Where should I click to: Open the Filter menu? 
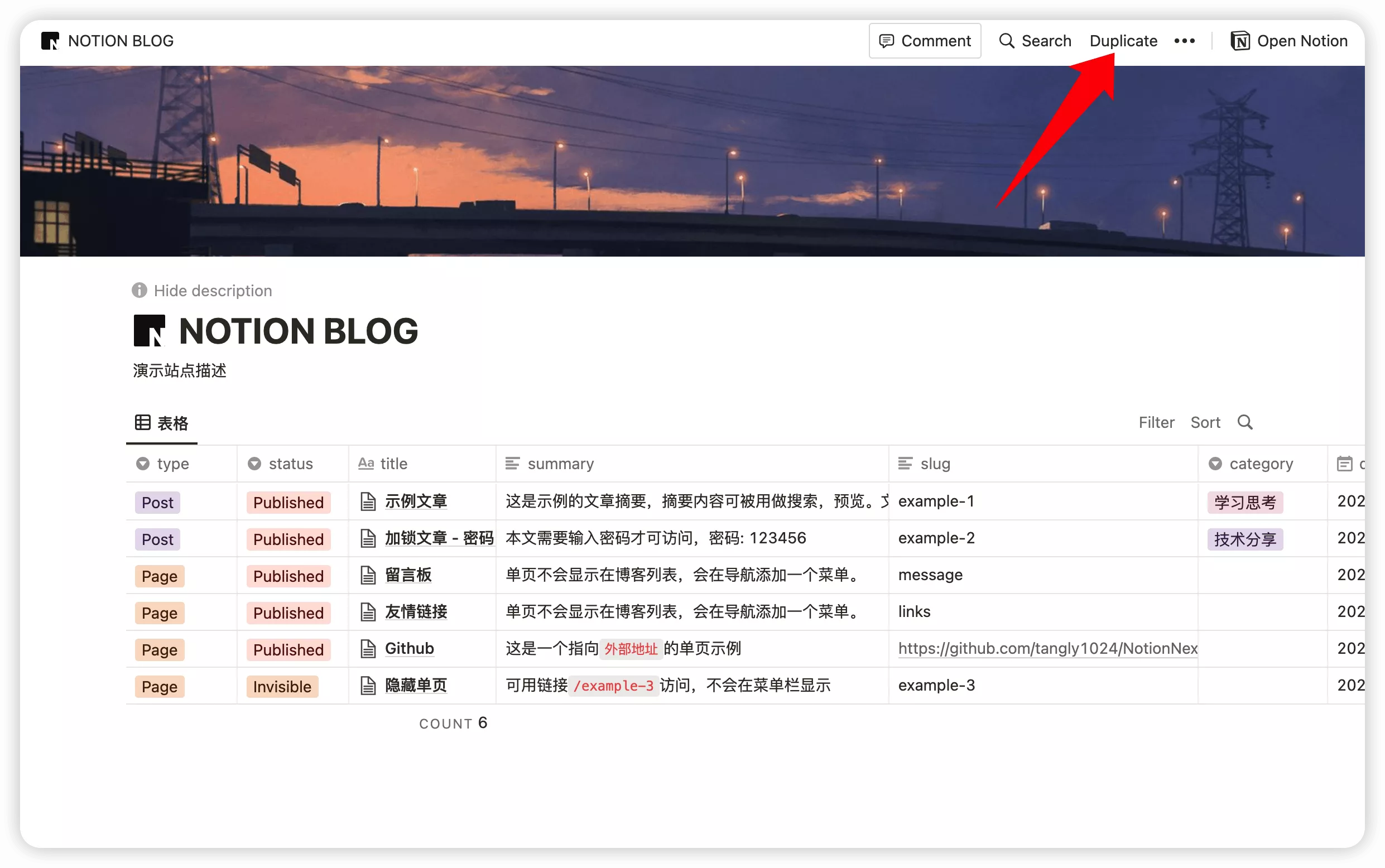[x=1156, y=422]
